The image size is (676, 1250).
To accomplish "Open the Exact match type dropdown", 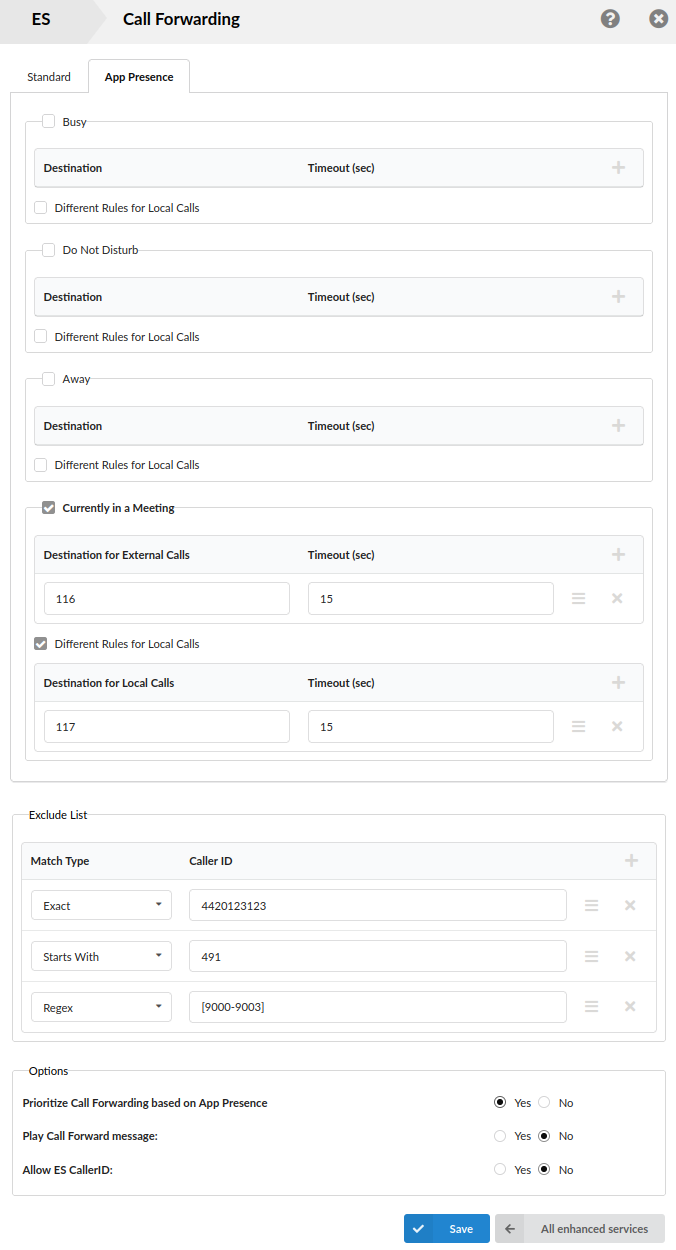I will click(x=101, y=906).
